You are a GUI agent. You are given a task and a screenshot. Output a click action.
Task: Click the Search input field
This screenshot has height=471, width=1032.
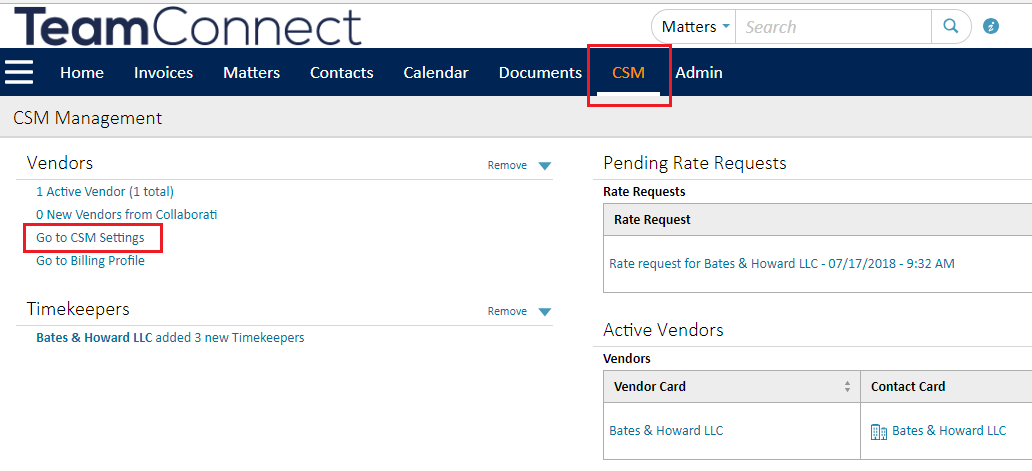pyautogui.click(x=833, y=26)
